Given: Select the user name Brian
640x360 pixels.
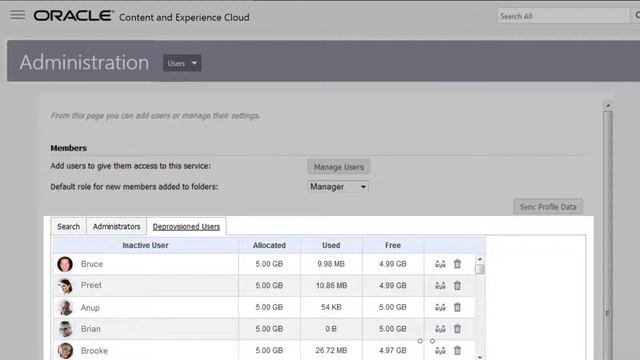Looking at the screenshot, I should coord(91,329).
